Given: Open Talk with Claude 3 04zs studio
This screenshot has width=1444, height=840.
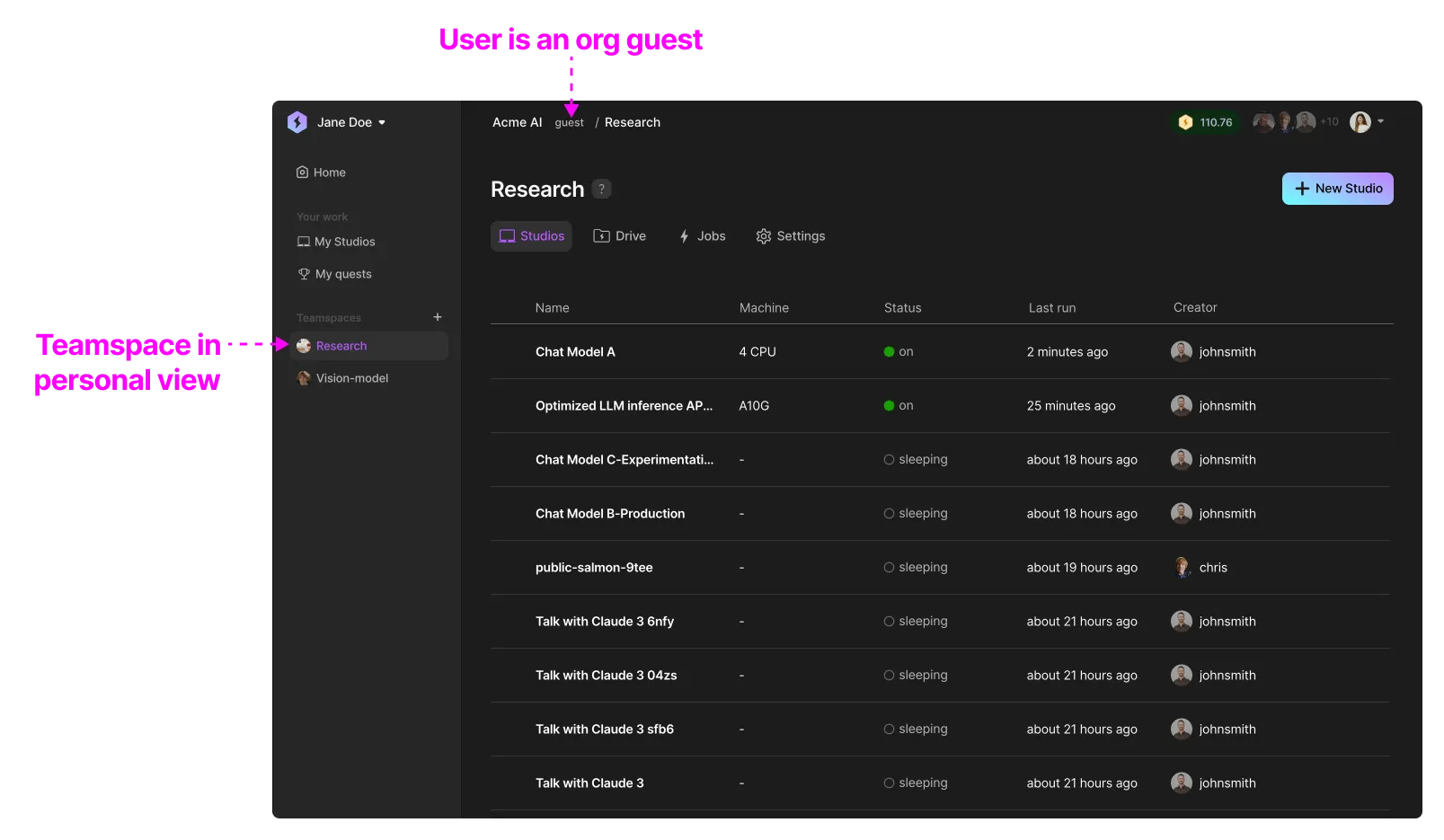Looking at the screenshot, I should pos(607,676).
